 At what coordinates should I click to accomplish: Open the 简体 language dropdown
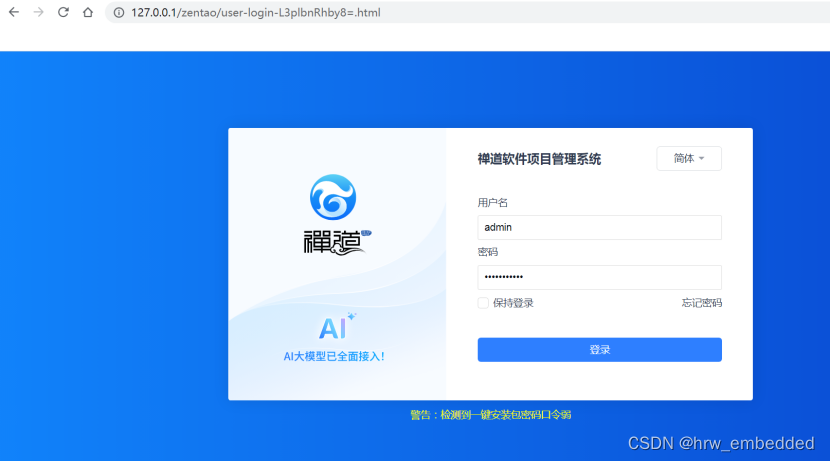click(689, 158)
